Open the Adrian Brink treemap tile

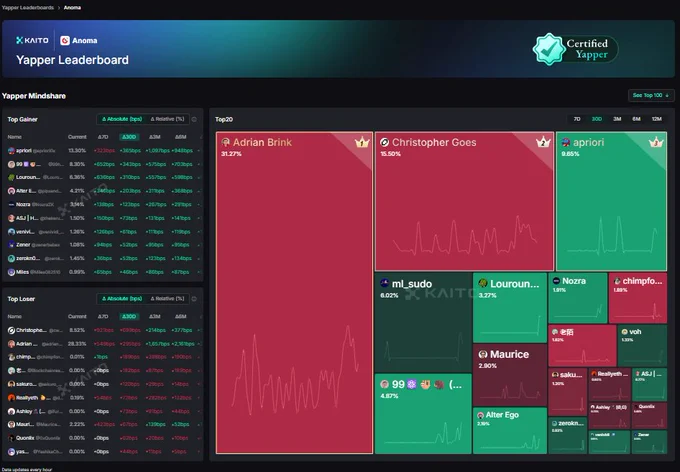coord(294,293)
